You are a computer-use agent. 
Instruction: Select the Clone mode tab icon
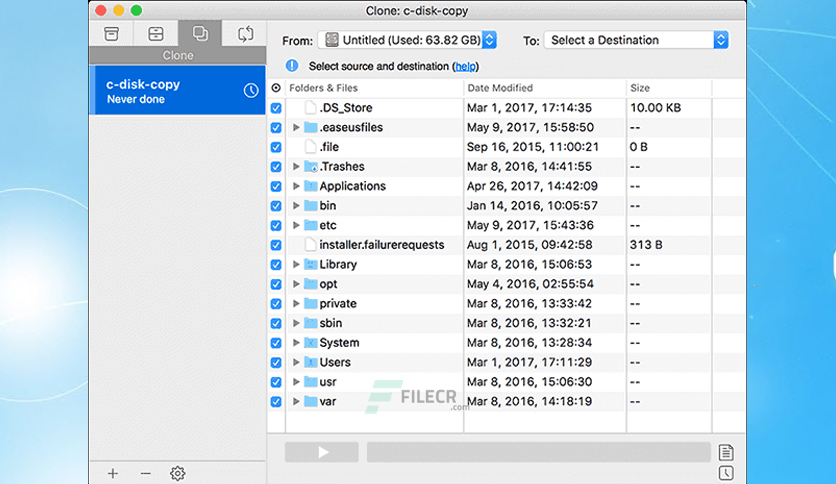pyautogui.click(x=200, y=34)
